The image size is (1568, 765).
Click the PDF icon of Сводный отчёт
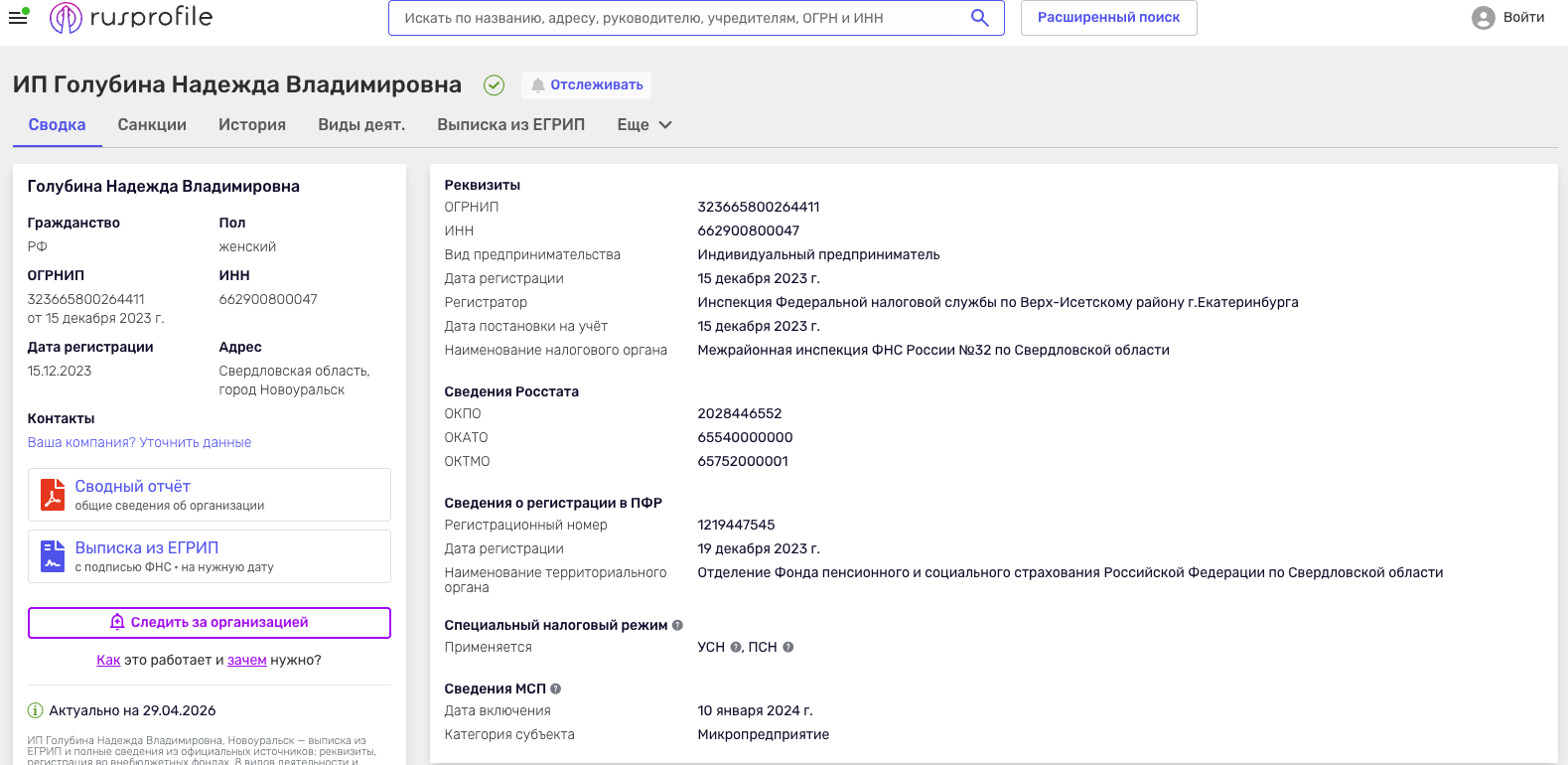pos(53,494)
